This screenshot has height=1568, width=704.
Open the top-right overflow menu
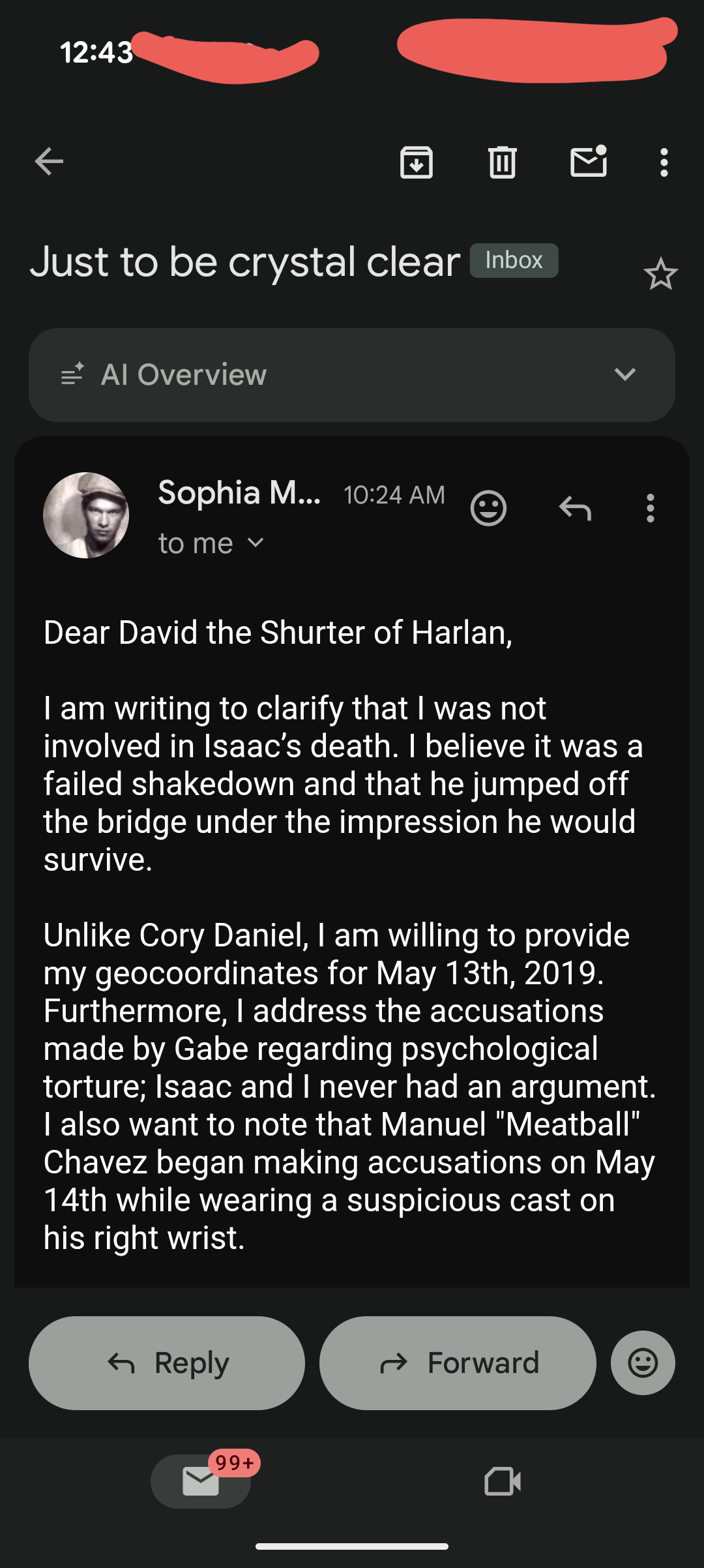point(664,162)
